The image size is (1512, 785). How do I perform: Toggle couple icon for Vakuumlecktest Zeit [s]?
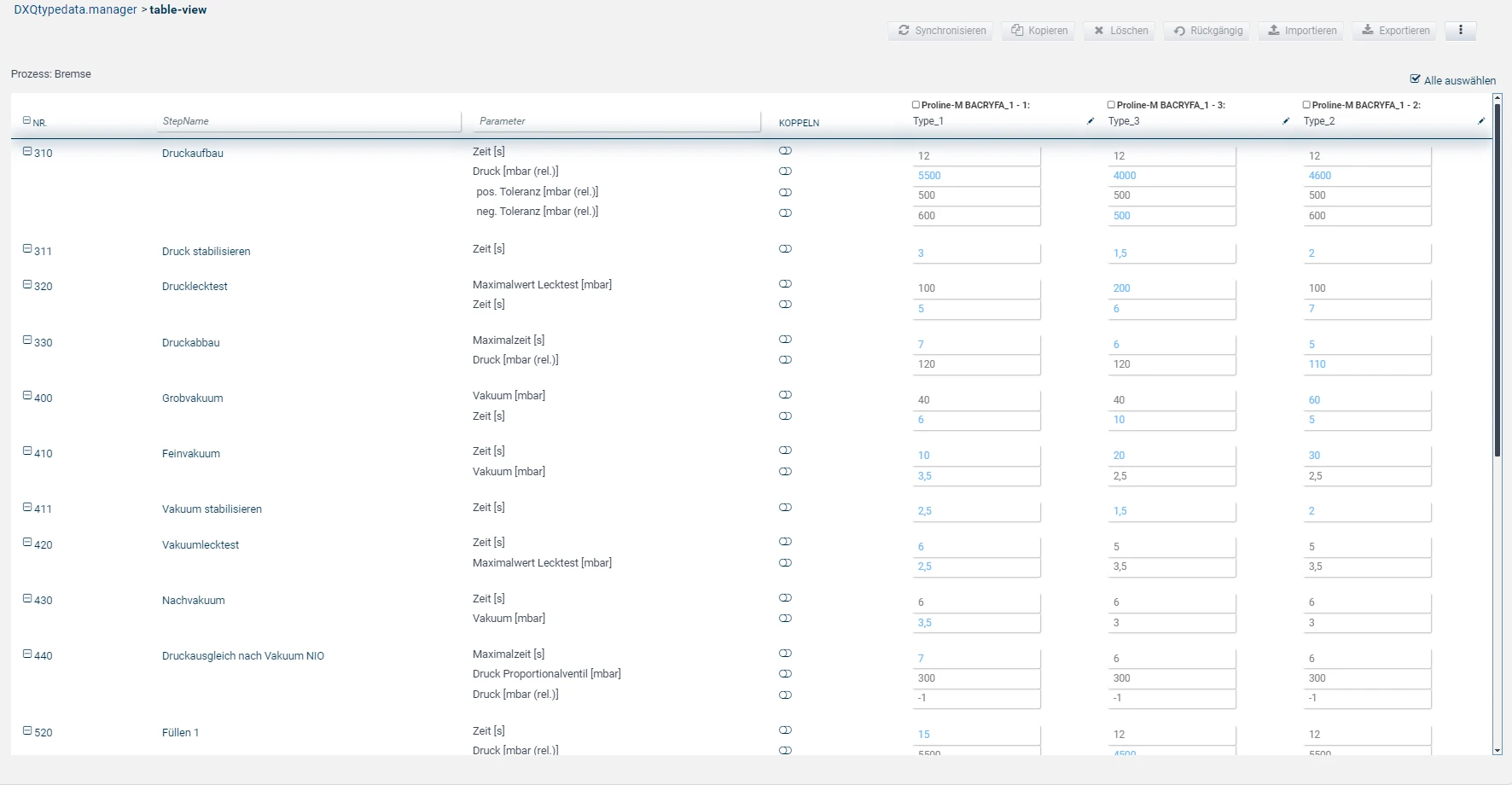[x=785, y=542]
